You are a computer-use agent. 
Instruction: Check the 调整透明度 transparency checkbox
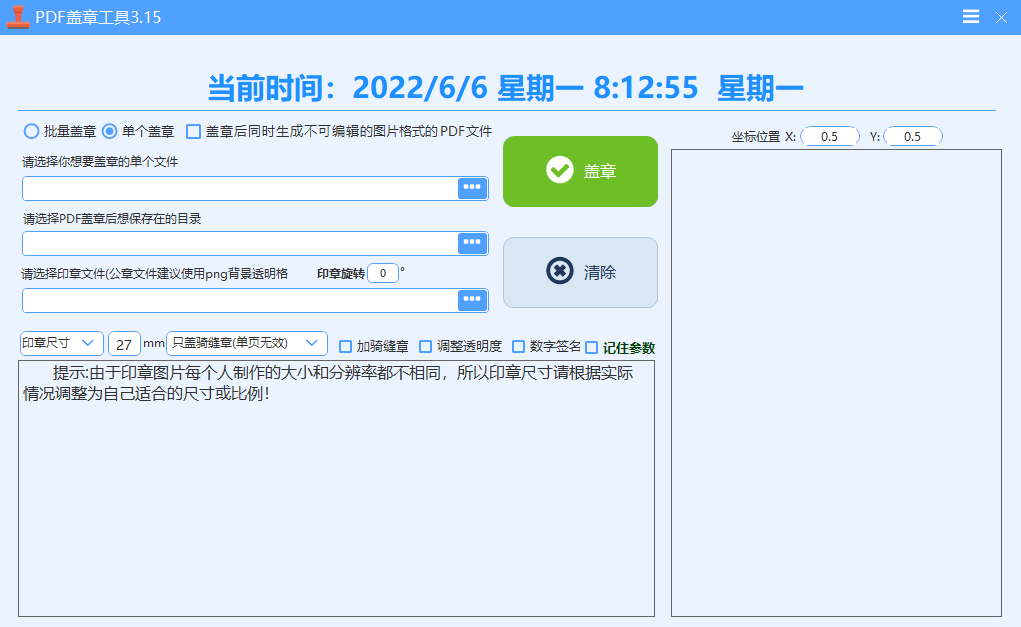427,346
